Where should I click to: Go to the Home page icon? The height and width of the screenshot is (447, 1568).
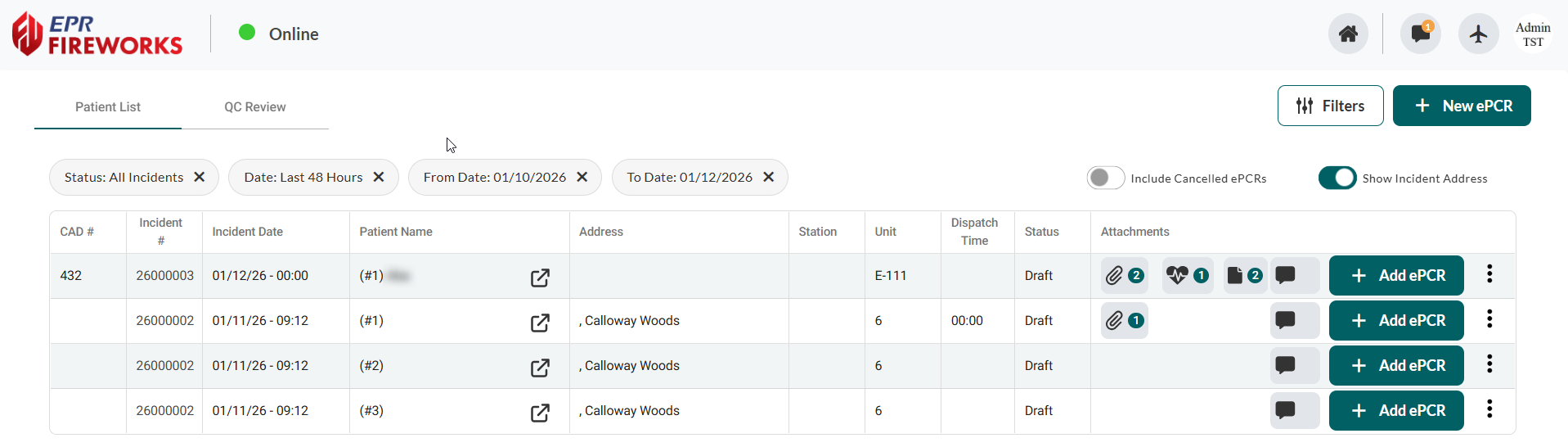(1347, 34)
